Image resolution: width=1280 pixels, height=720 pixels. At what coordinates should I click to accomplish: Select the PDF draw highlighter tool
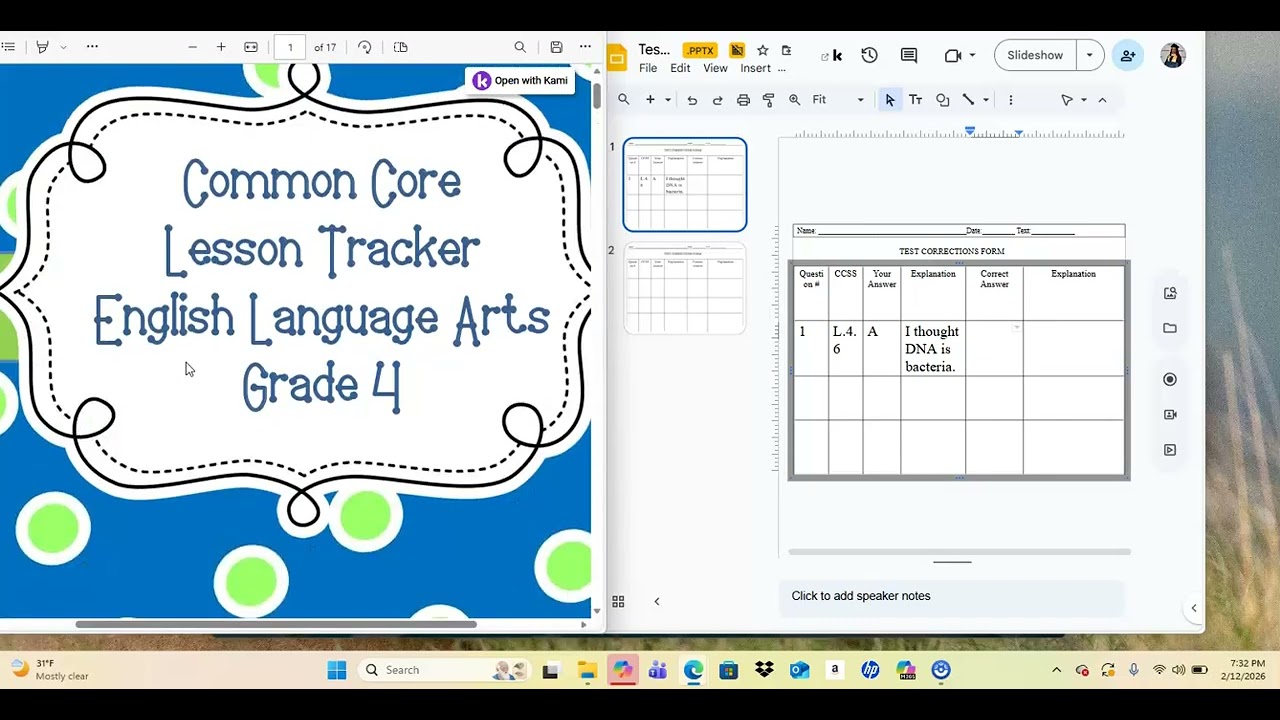[42, 47]
